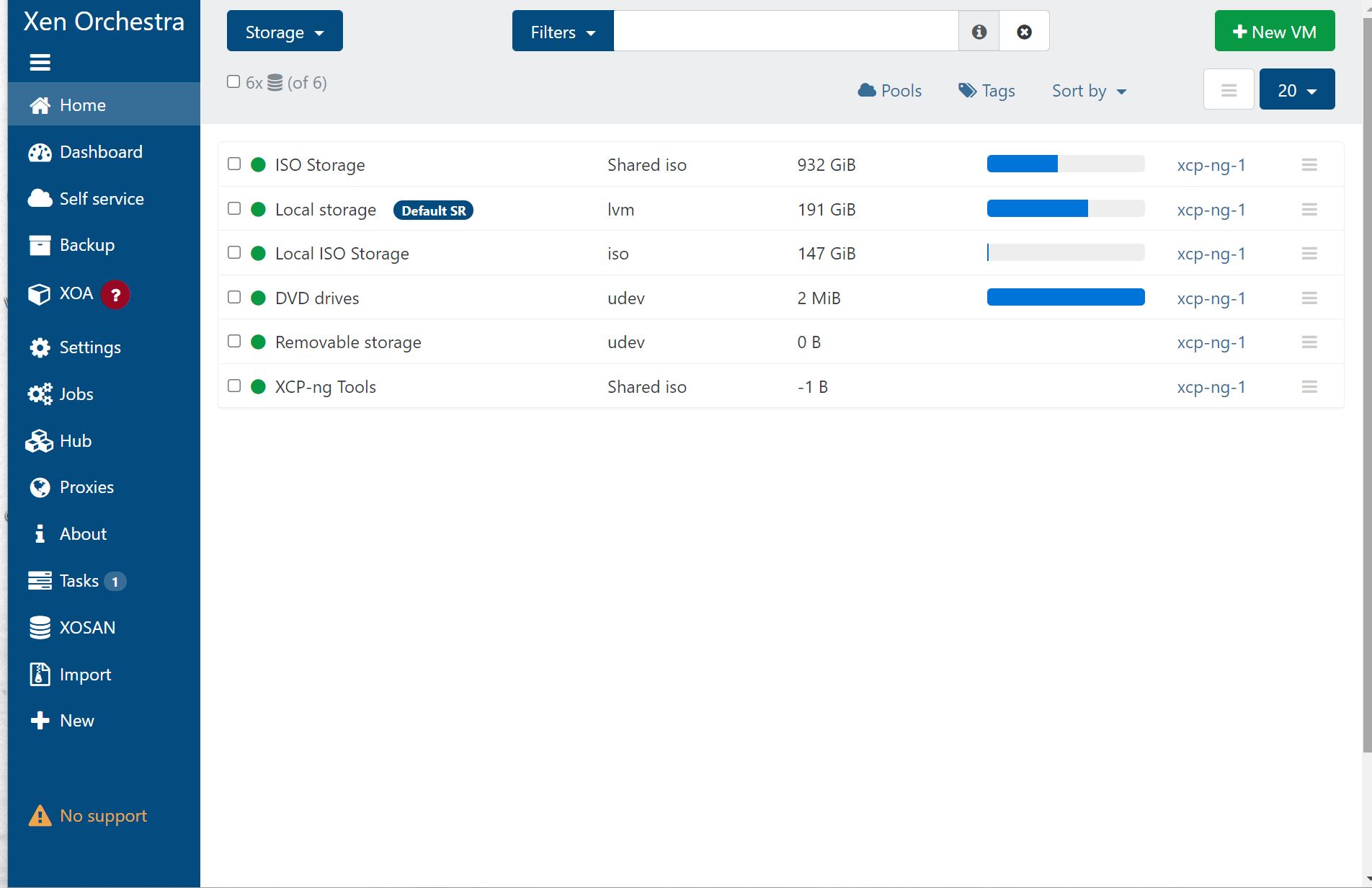The height and width of the screenshot is (888, 1372).
Task: Click the Home house icon
Action: coord(40,105)
